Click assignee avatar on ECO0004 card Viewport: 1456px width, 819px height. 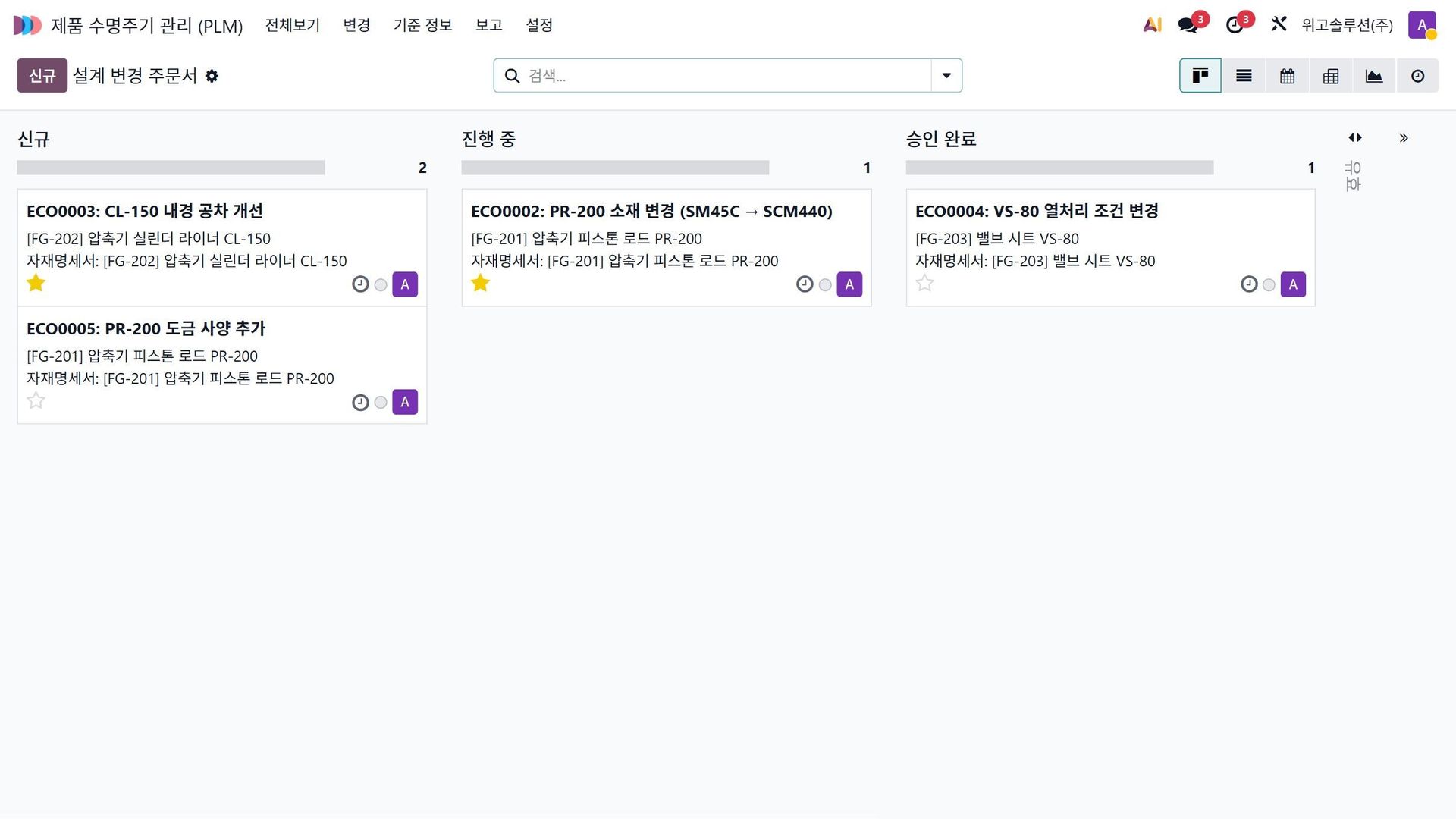1293,284
